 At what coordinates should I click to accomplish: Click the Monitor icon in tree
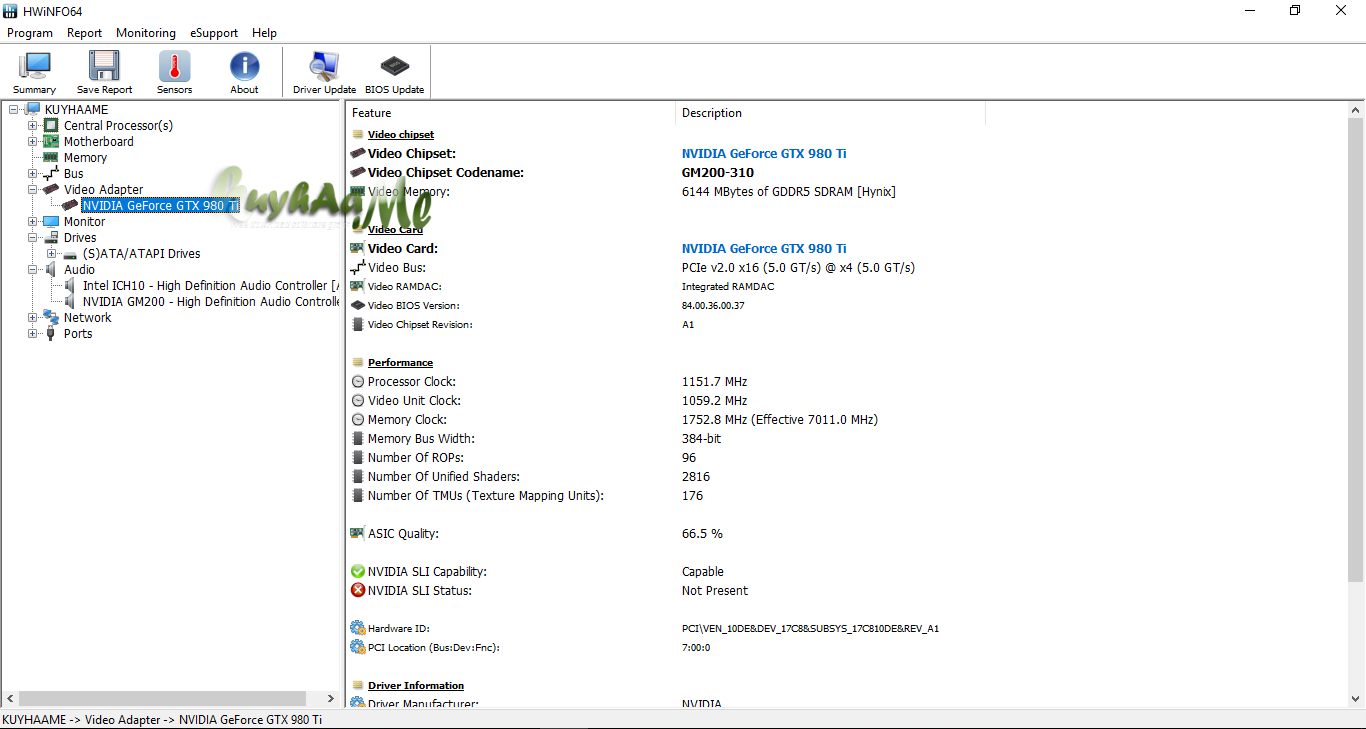point(51,221)
